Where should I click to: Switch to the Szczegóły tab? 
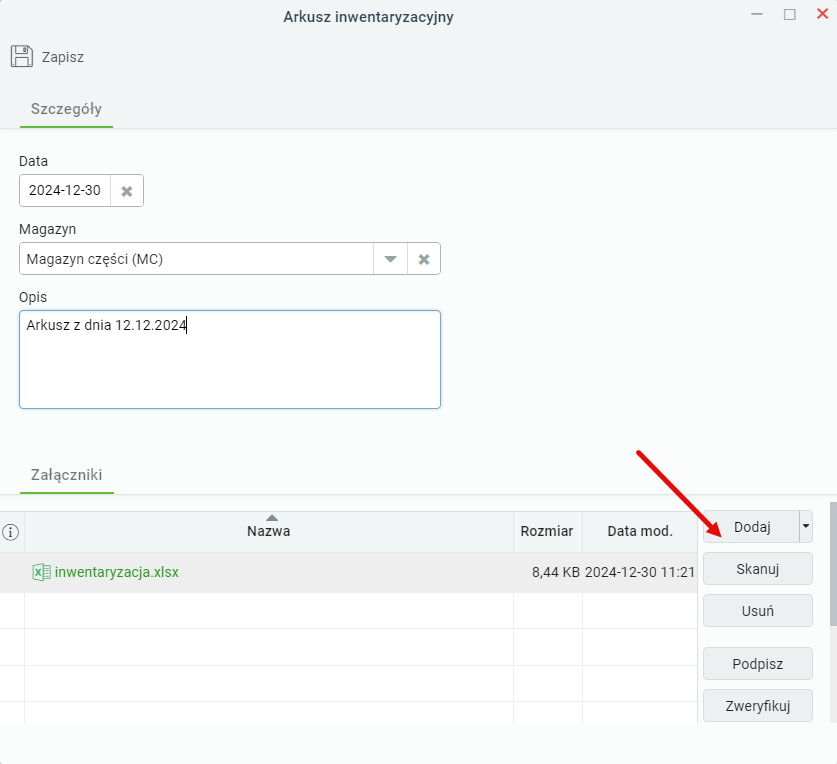point(66,109)
